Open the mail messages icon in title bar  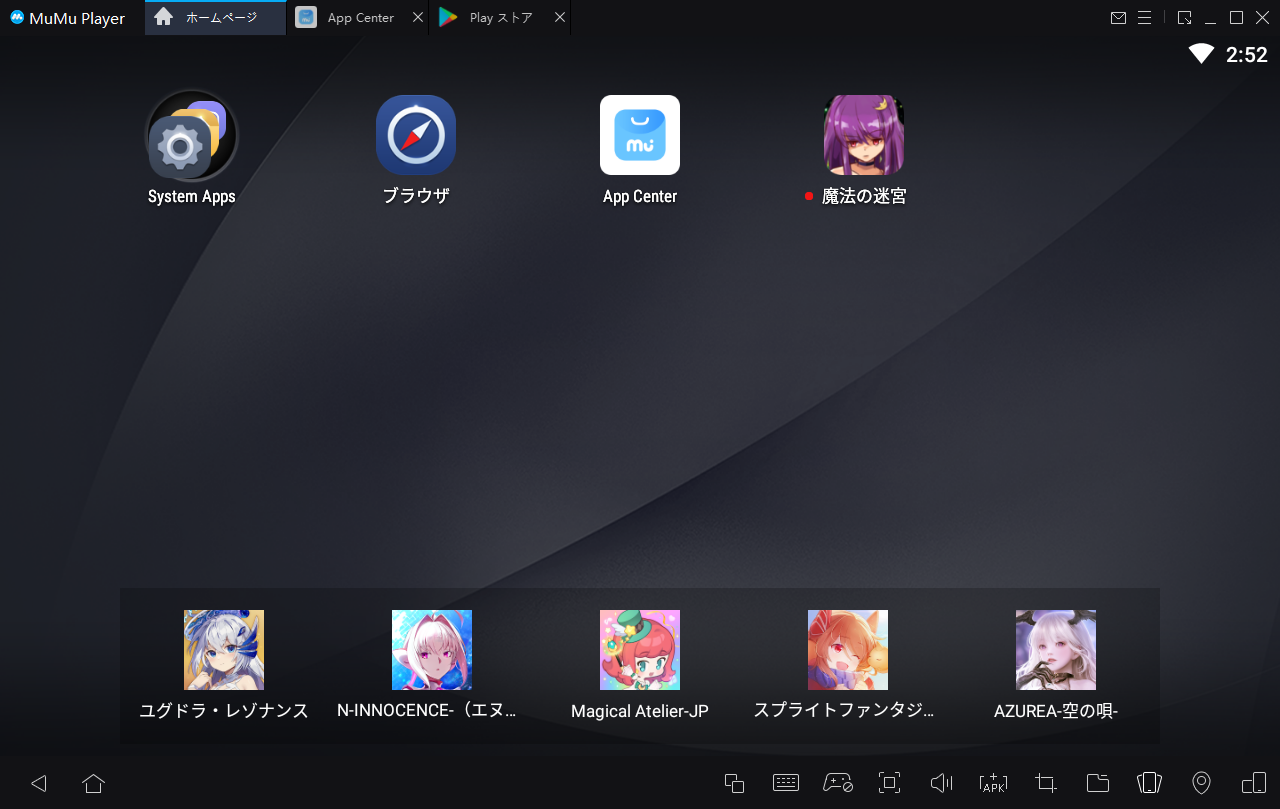click(x=1119, y=18)
